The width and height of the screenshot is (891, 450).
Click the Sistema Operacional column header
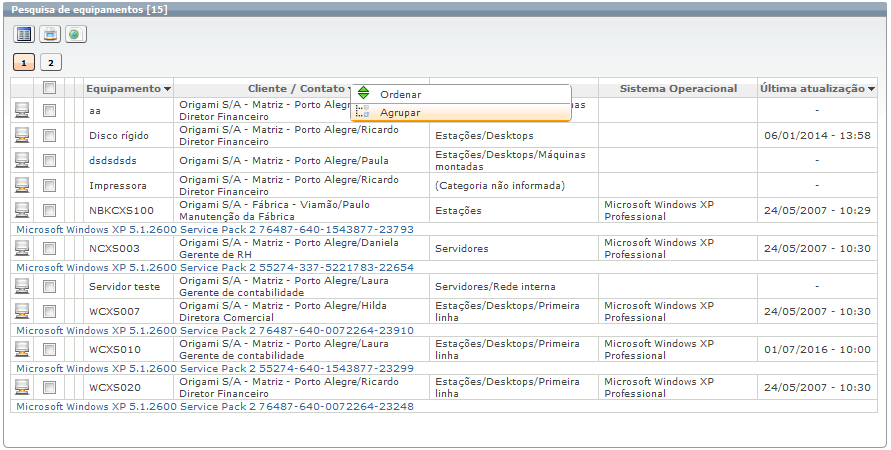pos(678,89)
